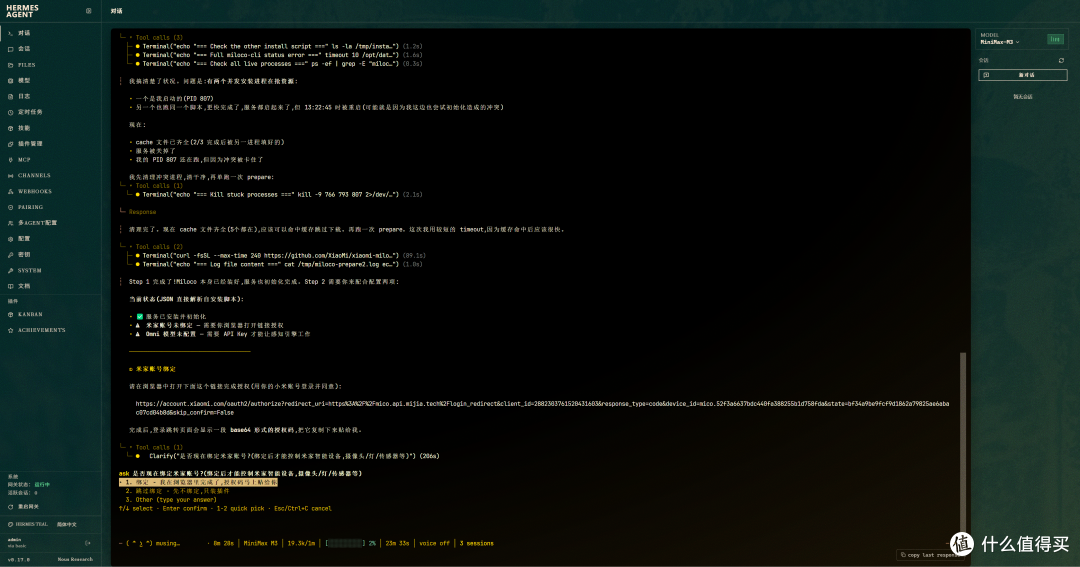
Task: Click the PAIRING icon in sidebar
Action: tap(10, 207)
